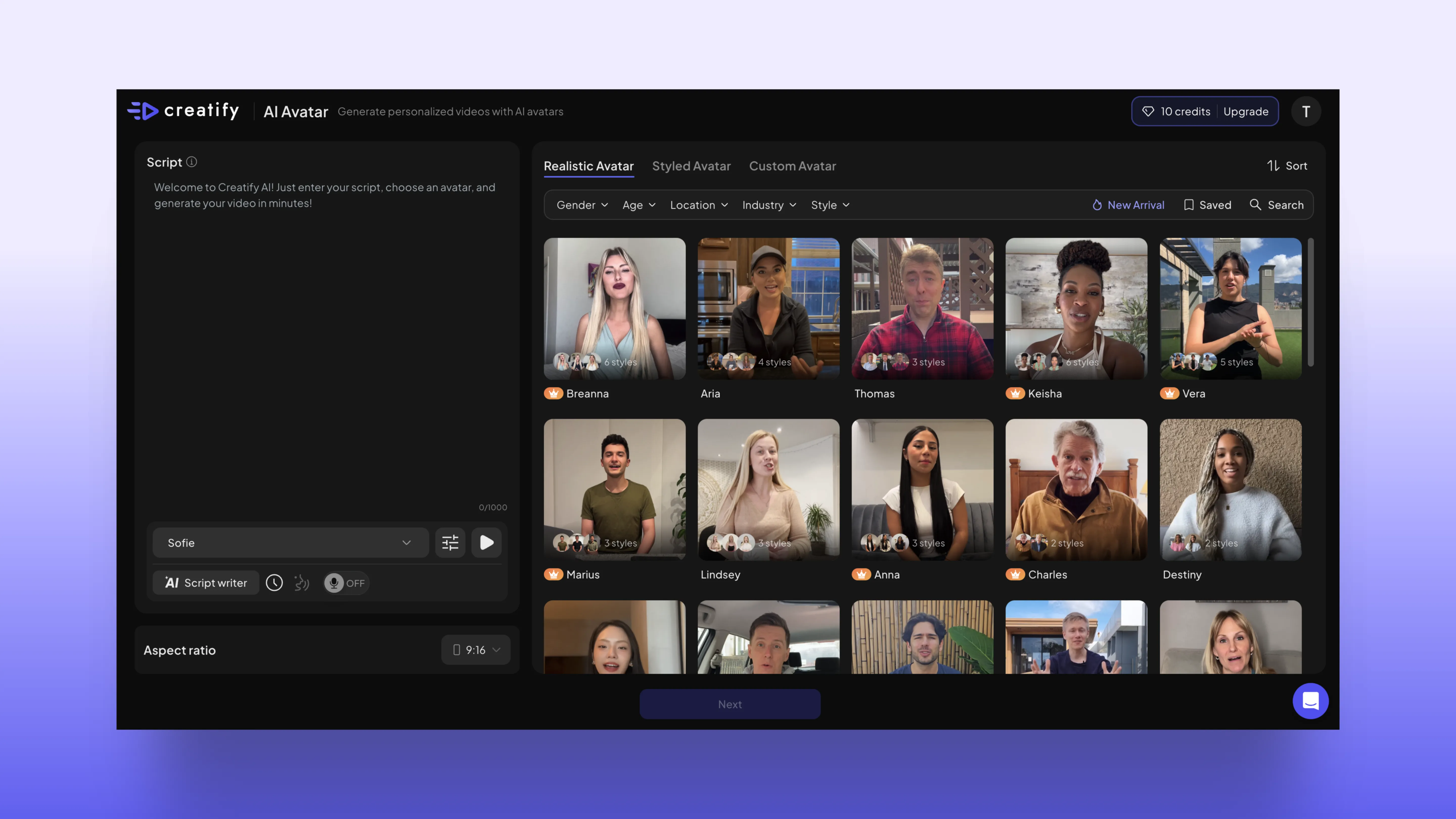Click the premium crown icon beside Vera
Image resolution: width=1456 pixels, height=819 pixels.
coord(1169,393)
